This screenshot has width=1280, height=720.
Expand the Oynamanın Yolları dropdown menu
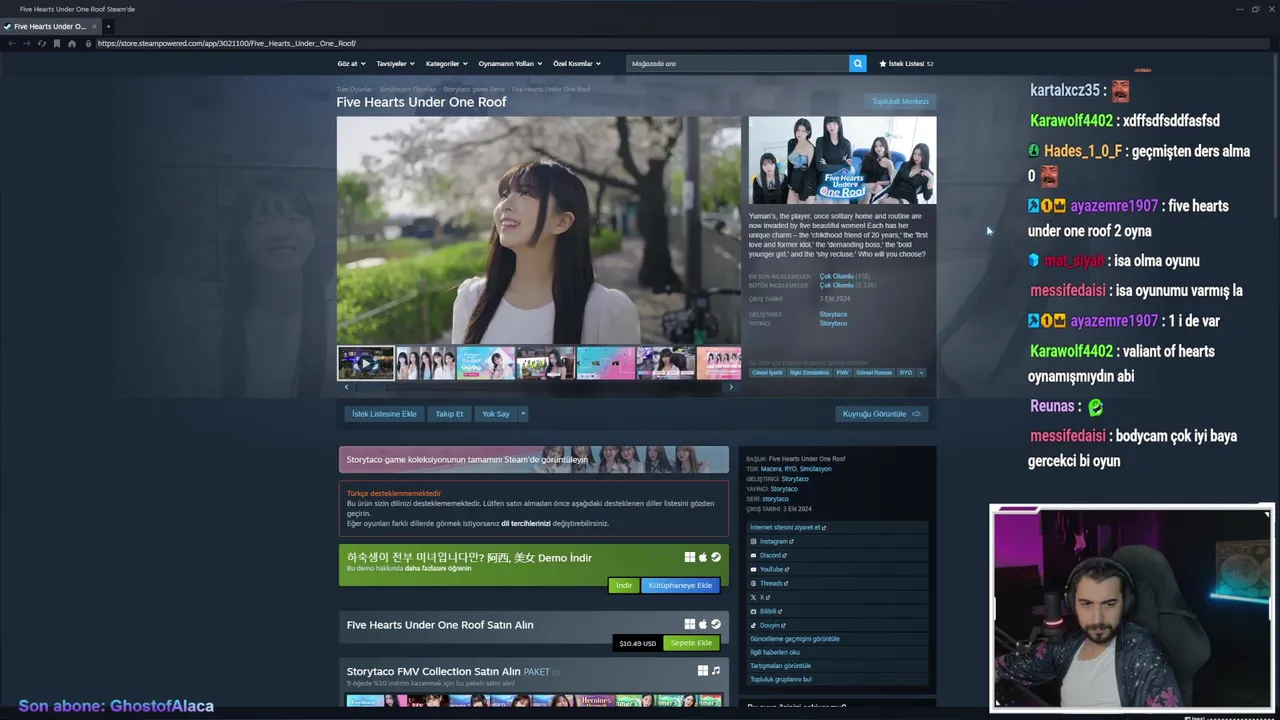pos(510,63)
